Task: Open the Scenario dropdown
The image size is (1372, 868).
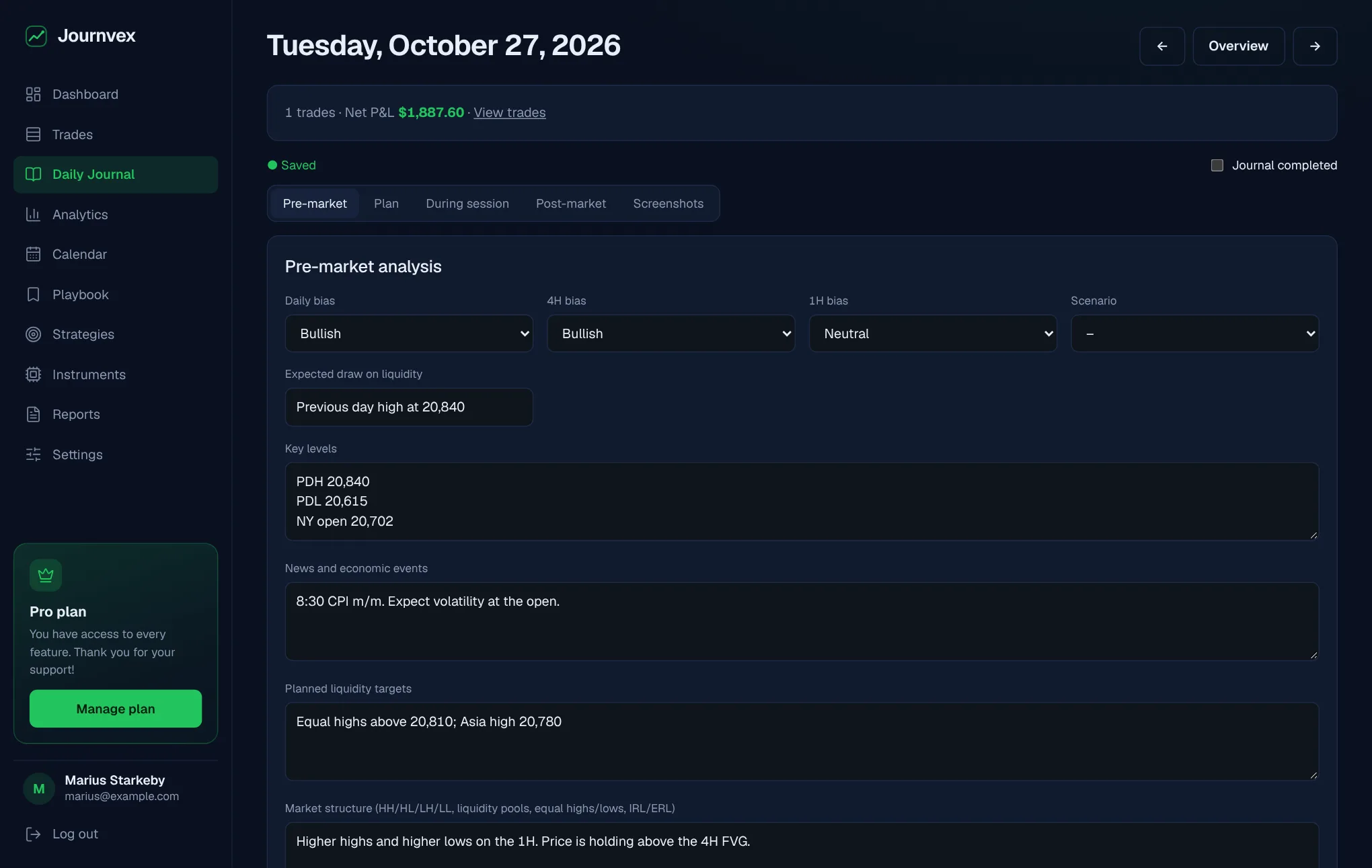Action: click(x=1194, y=333)
